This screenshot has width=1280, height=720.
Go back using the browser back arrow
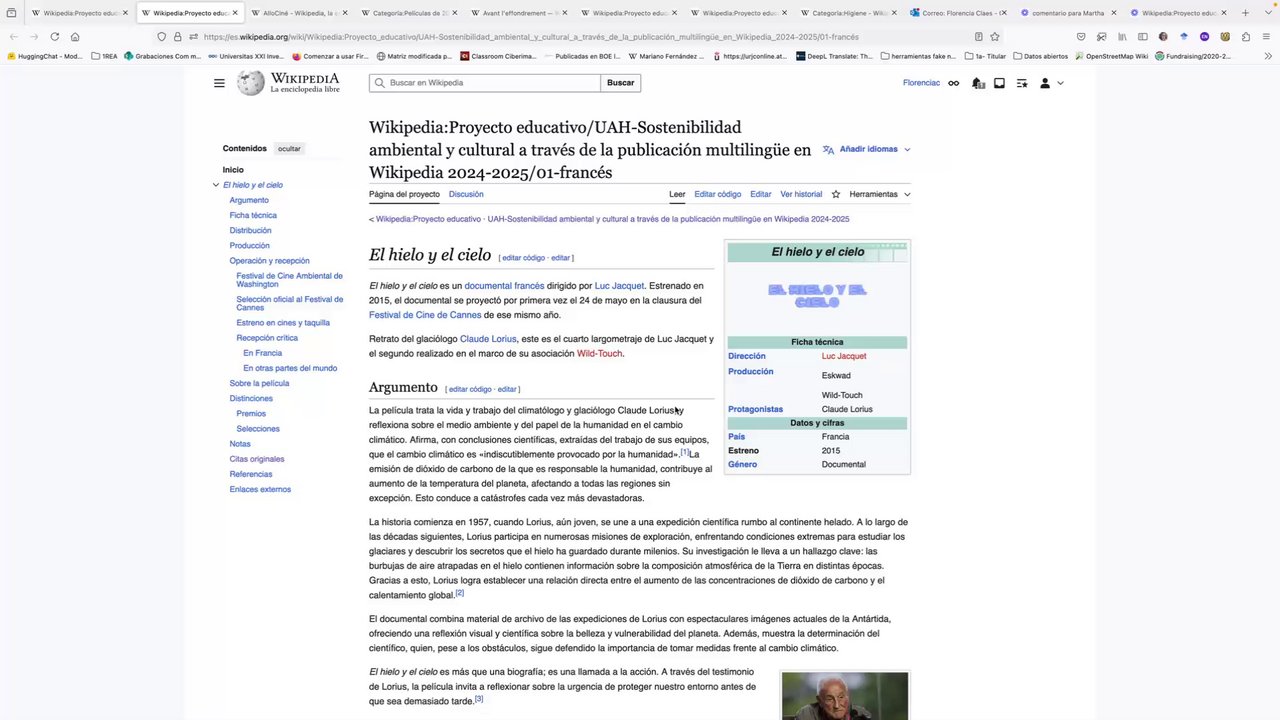pos(13,37)
